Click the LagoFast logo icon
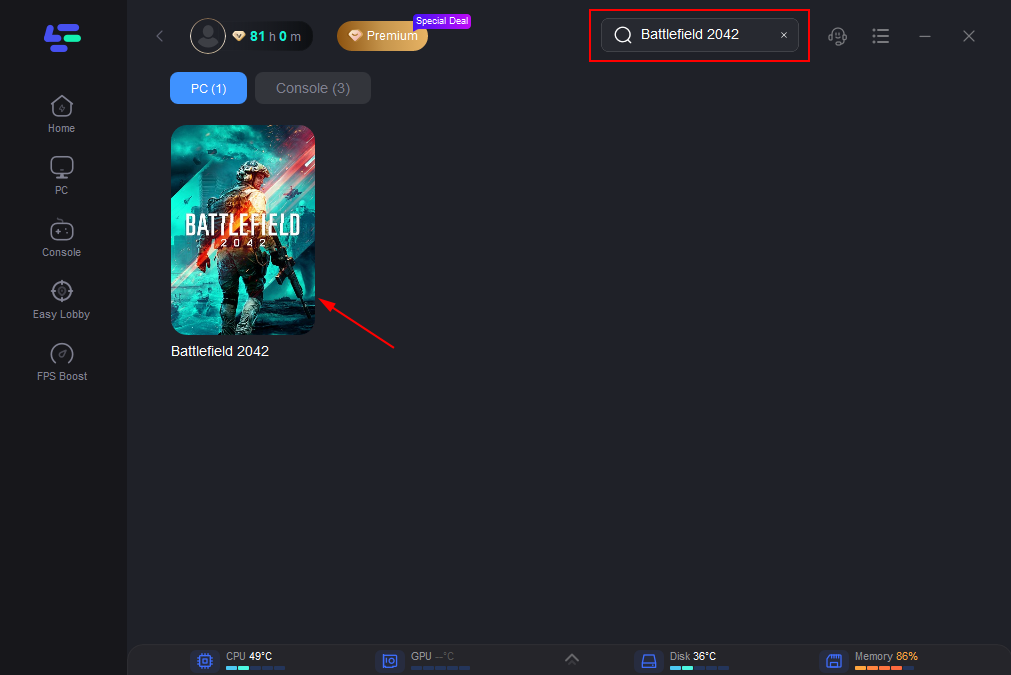 [x=62, y=37]
